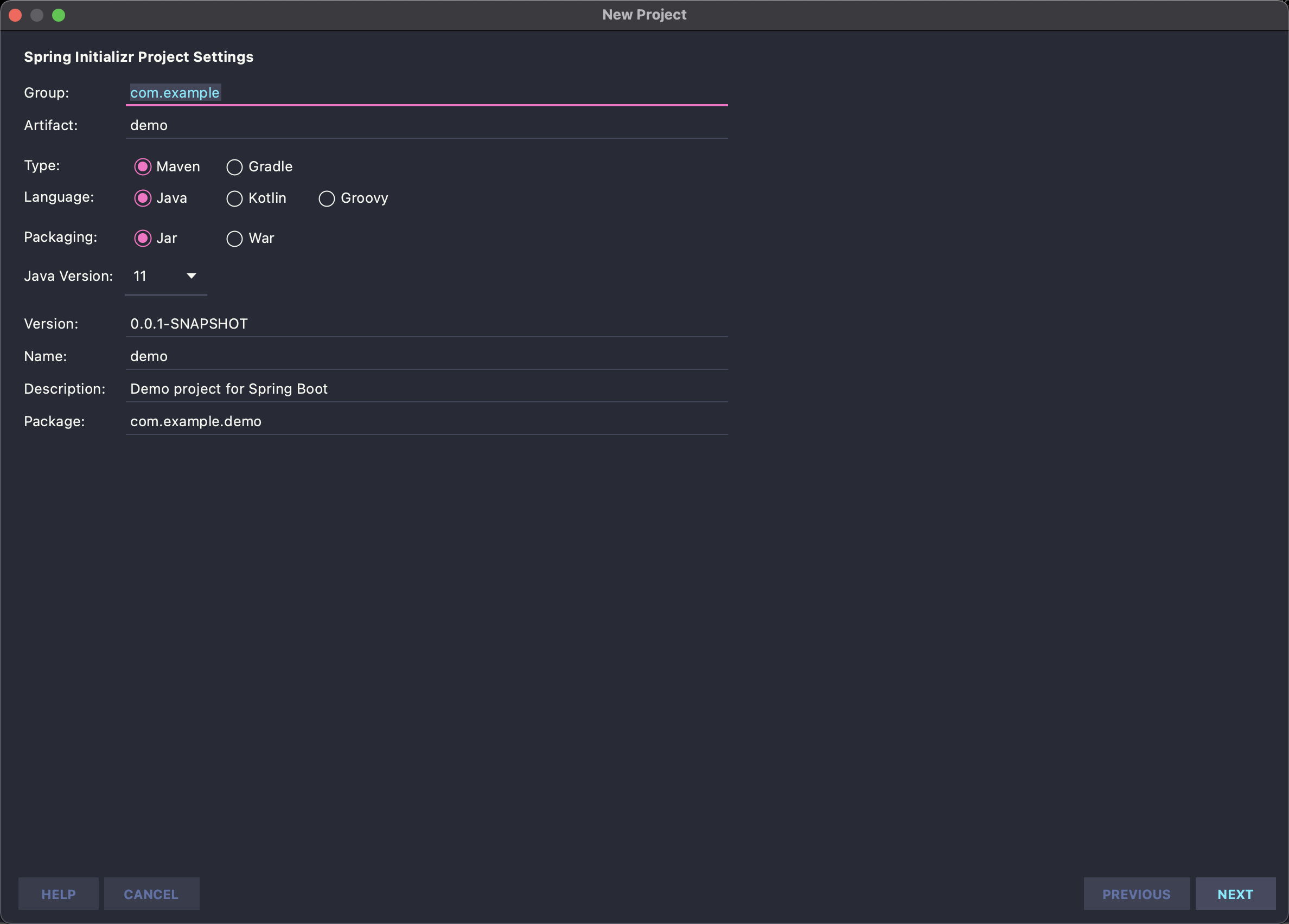Viewport: 1289px width, 924px height.
Task: Click the Version field with 0.0.1-SNAPSHOT
Action: (x=426, y=324)
